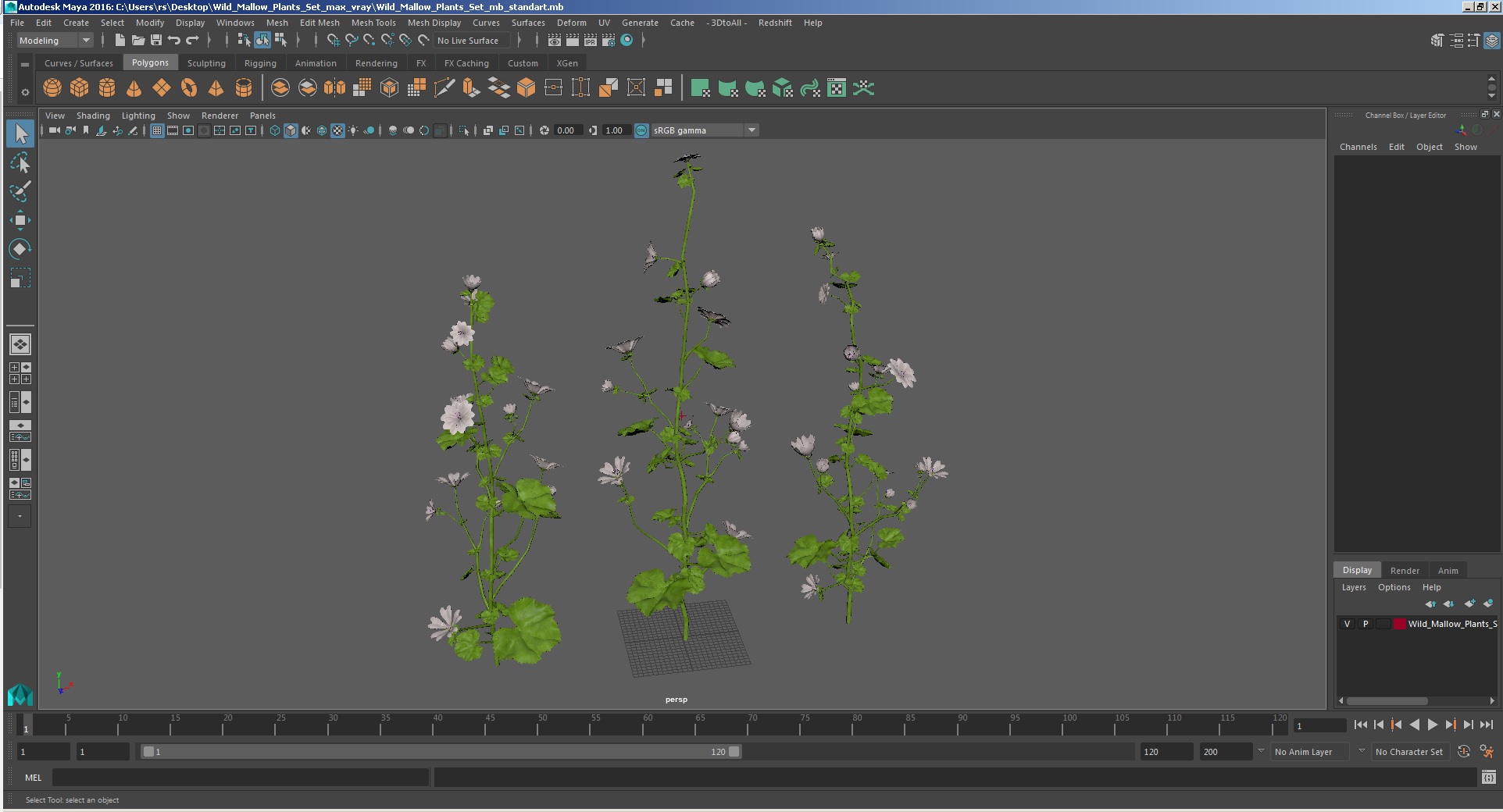Open the Render Settings clapper icon

click(609, 41)
